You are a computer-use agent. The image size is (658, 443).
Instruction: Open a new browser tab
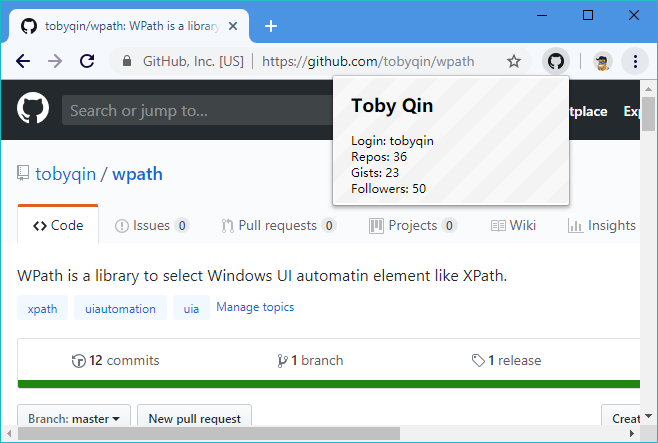(x=270, y=26)
